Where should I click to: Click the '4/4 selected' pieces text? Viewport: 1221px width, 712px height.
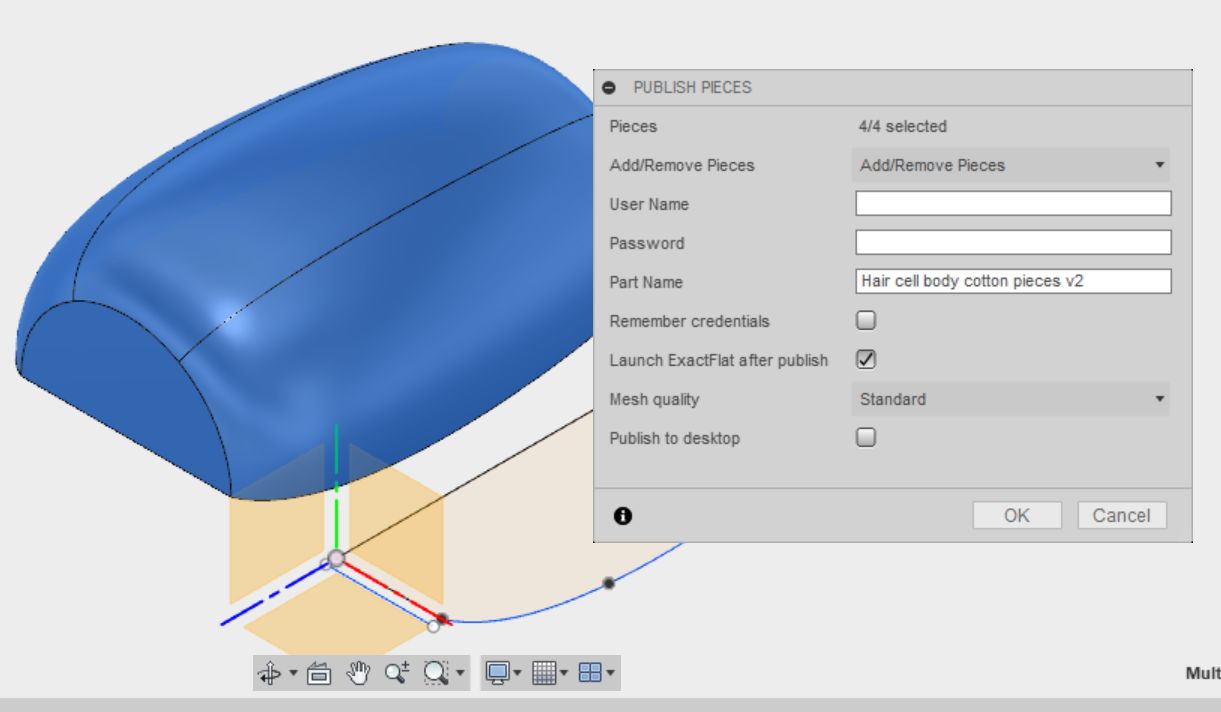[902, 127]
